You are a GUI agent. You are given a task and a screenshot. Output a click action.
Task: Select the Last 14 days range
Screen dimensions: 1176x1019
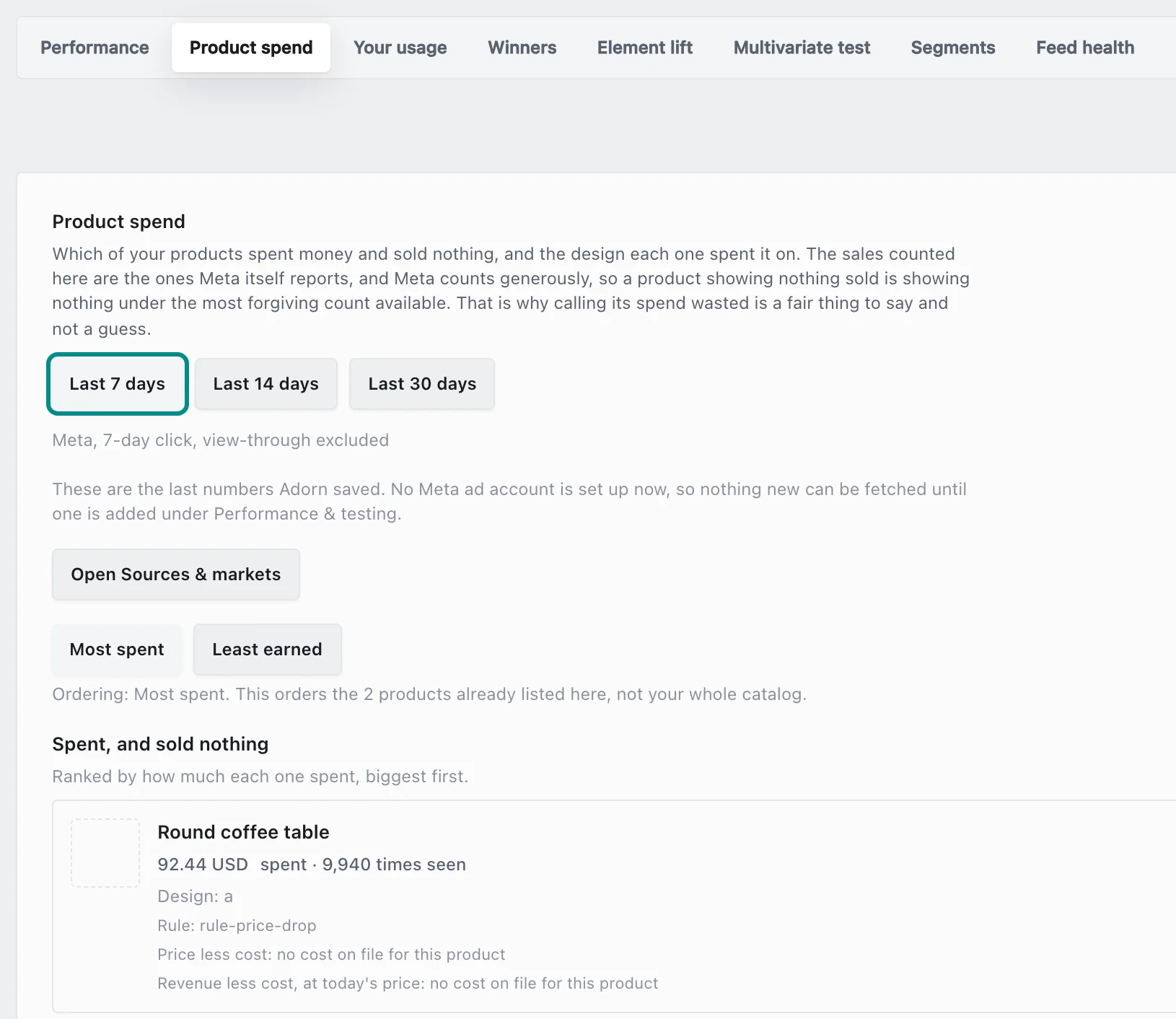(266, 384)
